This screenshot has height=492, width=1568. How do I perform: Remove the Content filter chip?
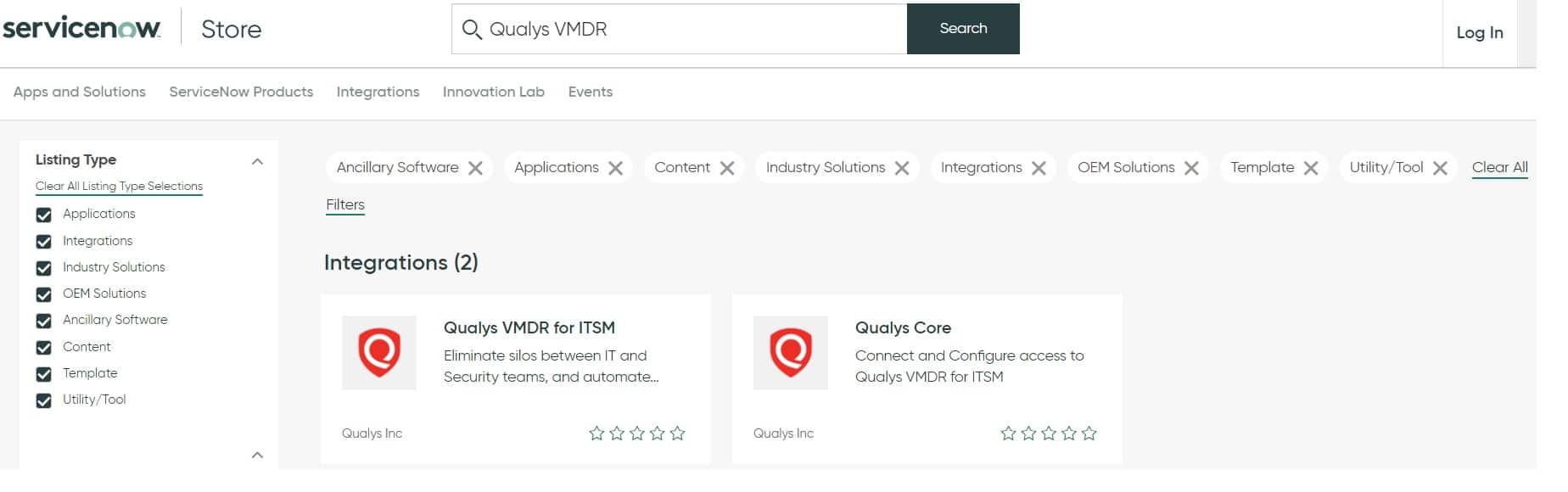pos(727,168)
